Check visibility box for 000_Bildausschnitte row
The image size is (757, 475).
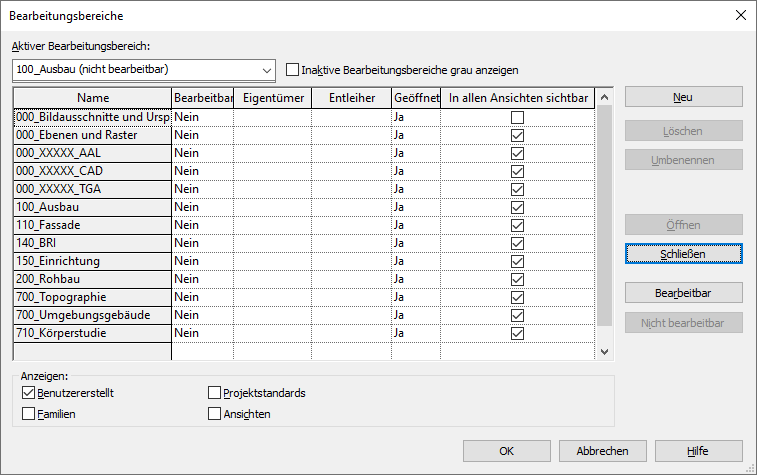click(x=517, y=117)
